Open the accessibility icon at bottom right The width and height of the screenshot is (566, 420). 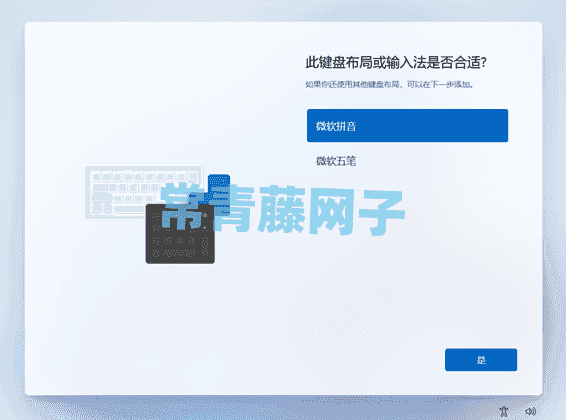pyautogui.click(x=504, y=411)
